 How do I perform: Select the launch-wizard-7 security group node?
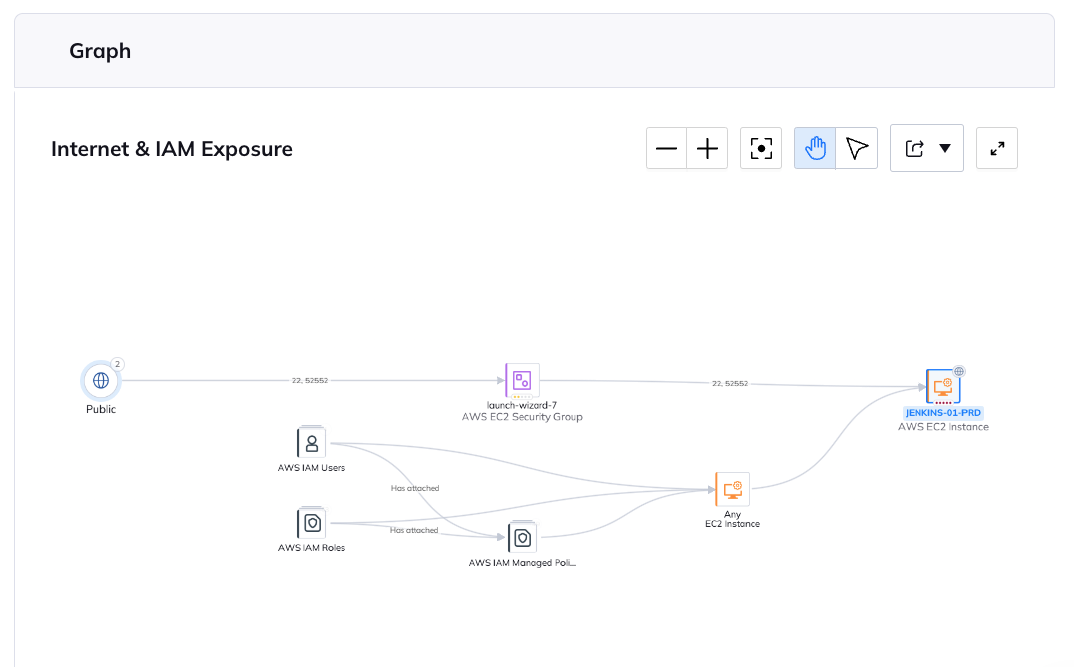coord(522,380)
